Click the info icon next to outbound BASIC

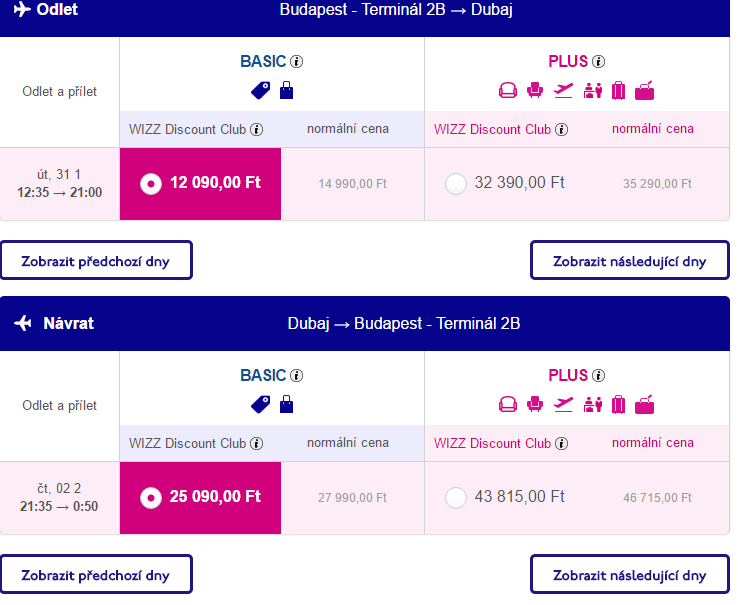pyautogui.click(x=297, y=62)
